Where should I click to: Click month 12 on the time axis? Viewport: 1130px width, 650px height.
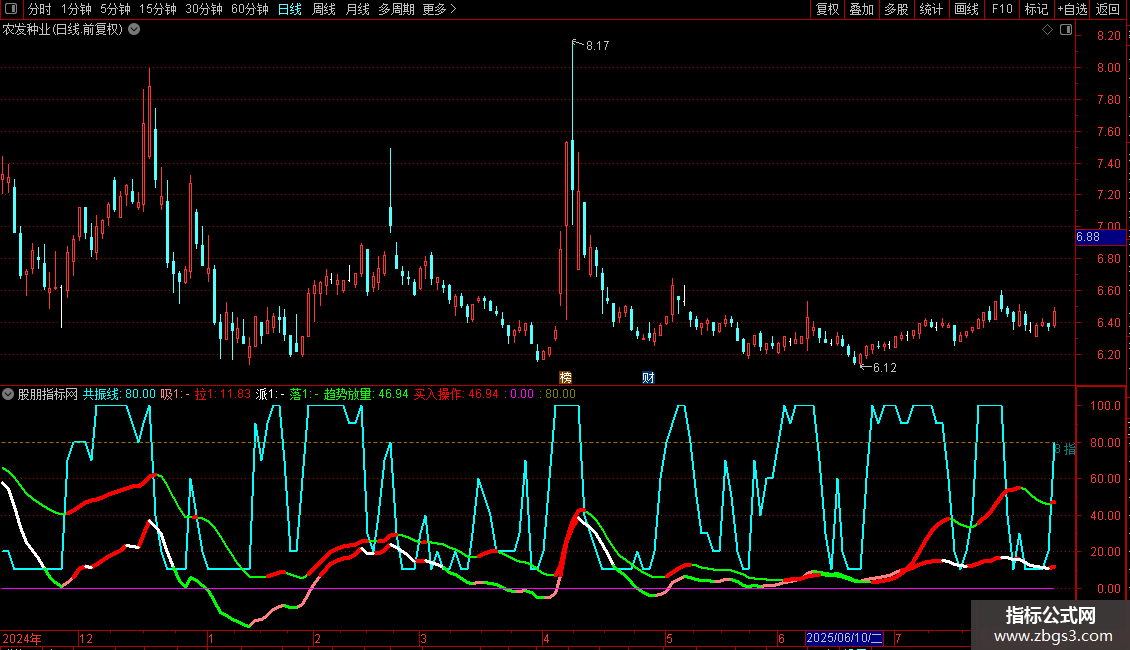(86, 638)
